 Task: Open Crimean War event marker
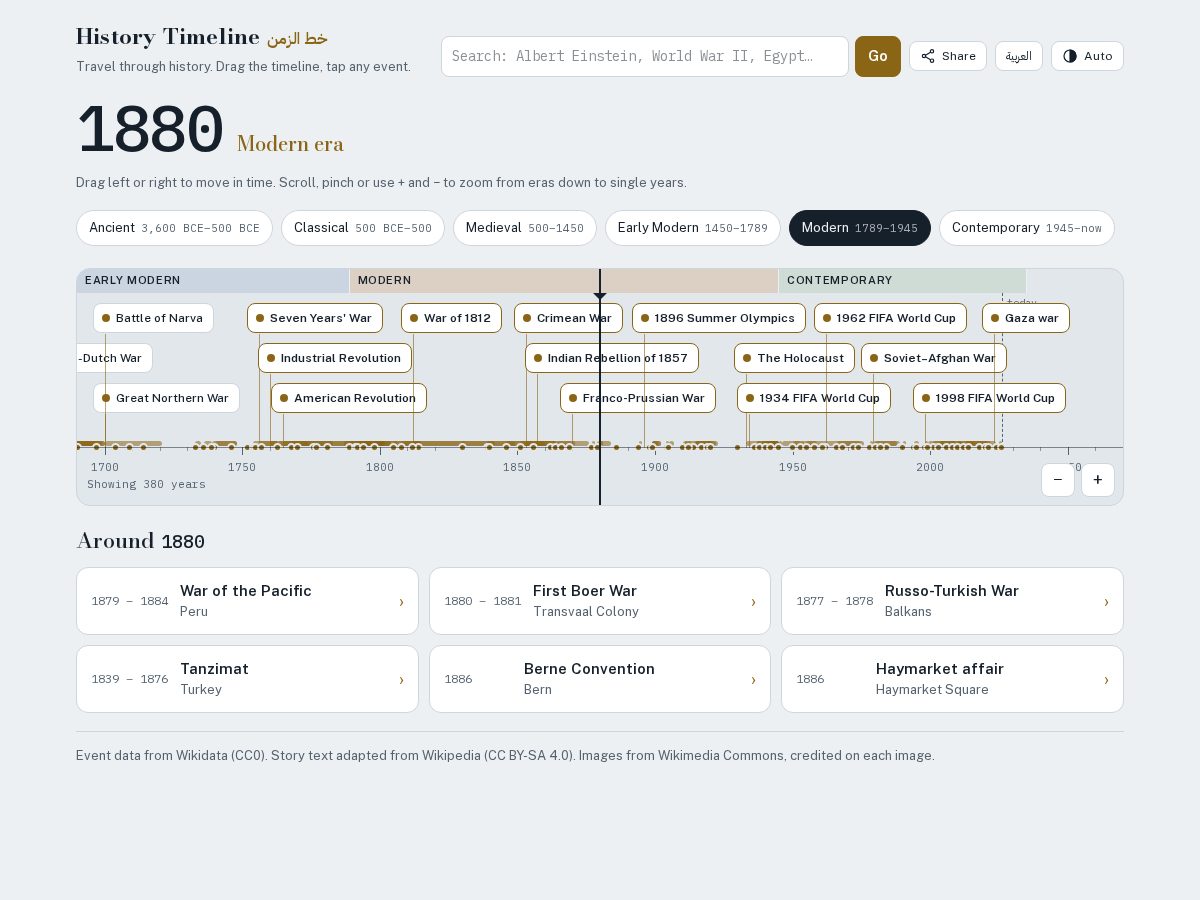click(x=568, y=318)
